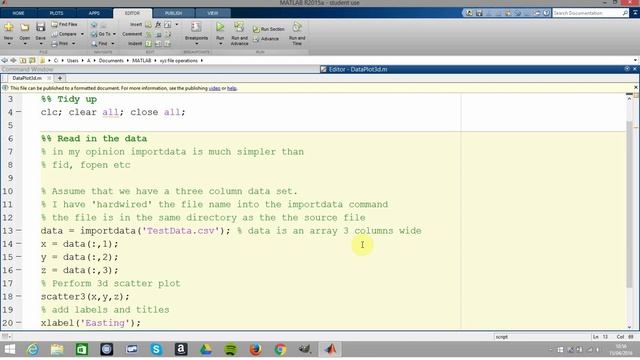This screenshot has height=360, width=640.
Task: Insert a function using the fx icon
Action: click(x=158, y=24)
